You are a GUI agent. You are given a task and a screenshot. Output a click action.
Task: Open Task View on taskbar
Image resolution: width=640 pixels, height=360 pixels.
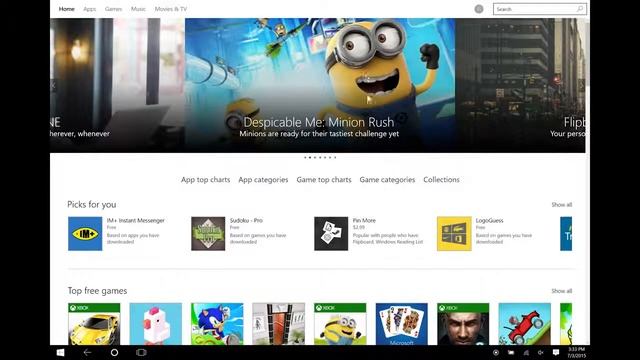(141, 352)
